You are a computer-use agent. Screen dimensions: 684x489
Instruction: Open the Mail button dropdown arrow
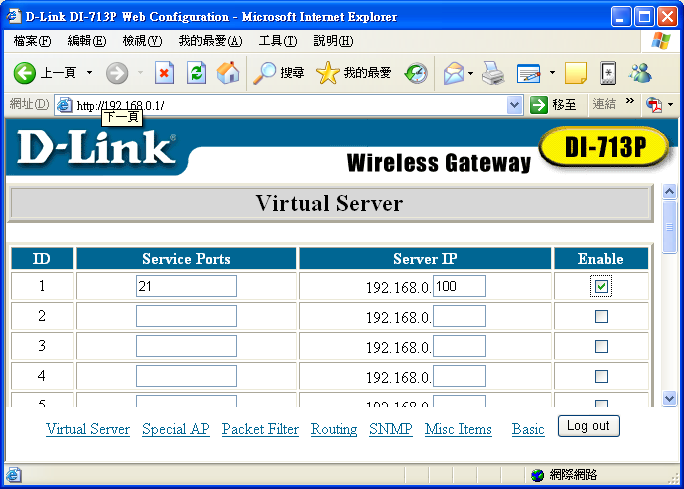point(470,73)
